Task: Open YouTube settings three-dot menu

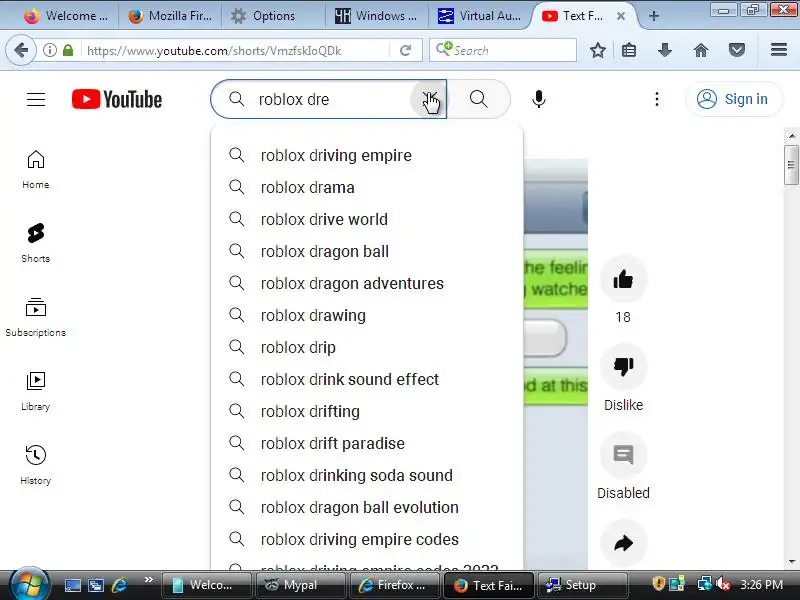Action: point(657,99)
